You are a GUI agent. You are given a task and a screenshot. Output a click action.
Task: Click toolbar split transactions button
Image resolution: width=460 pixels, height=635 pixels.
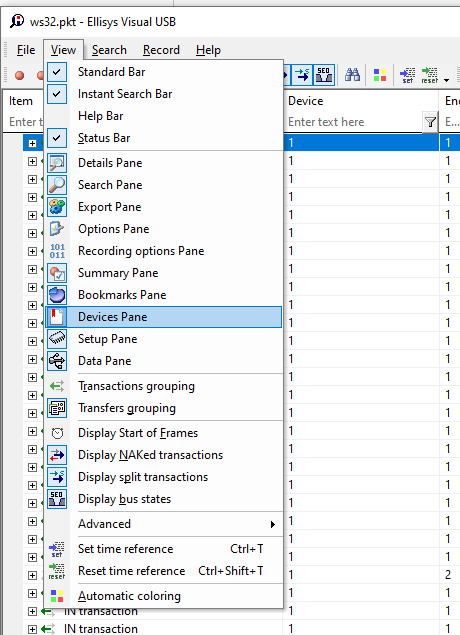[302, 75]
